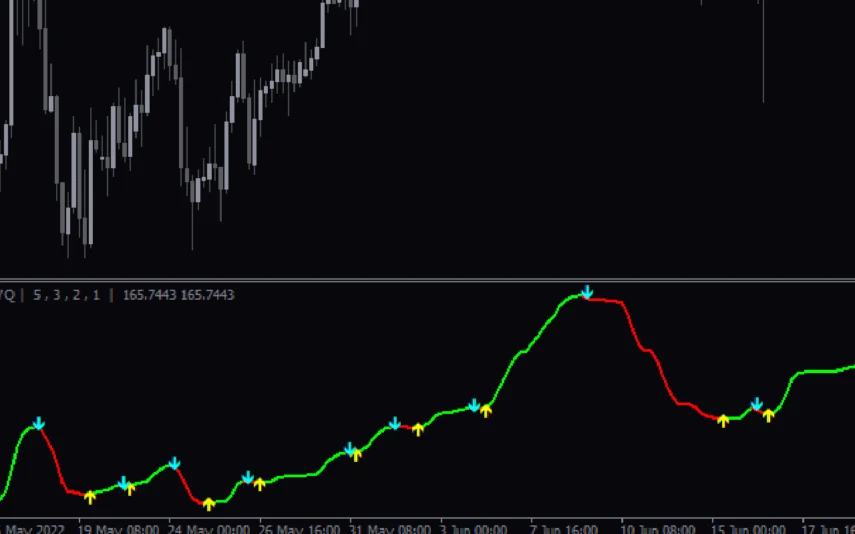Click the yellow up arrow above 24 May 00:00 label

tap(209, 503)
